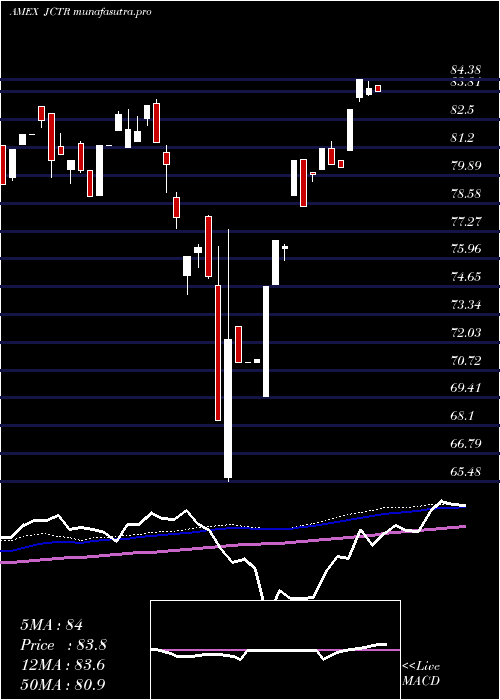Viewport: 500px width, 700px height.
Task: Click the 5MA : 84 value
Action: point(51,625)
